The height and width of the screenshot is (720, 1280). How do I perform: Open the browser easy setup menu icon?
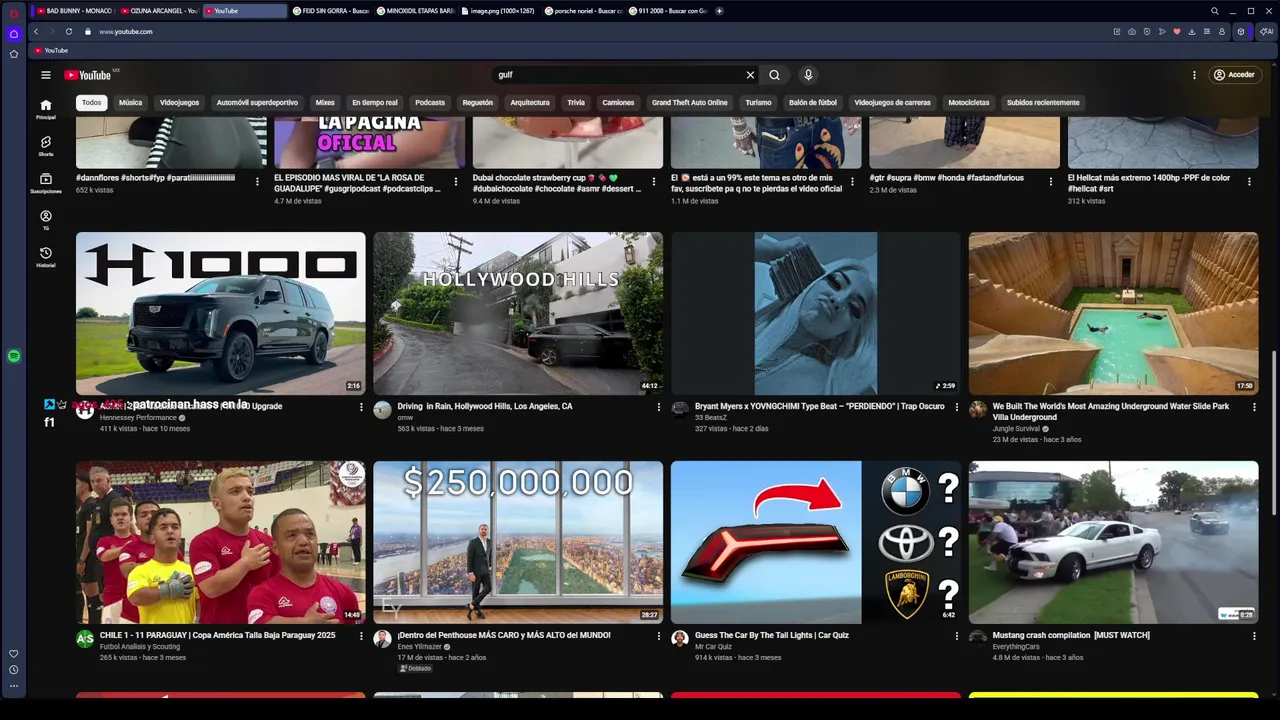[x=1207, y=31]
